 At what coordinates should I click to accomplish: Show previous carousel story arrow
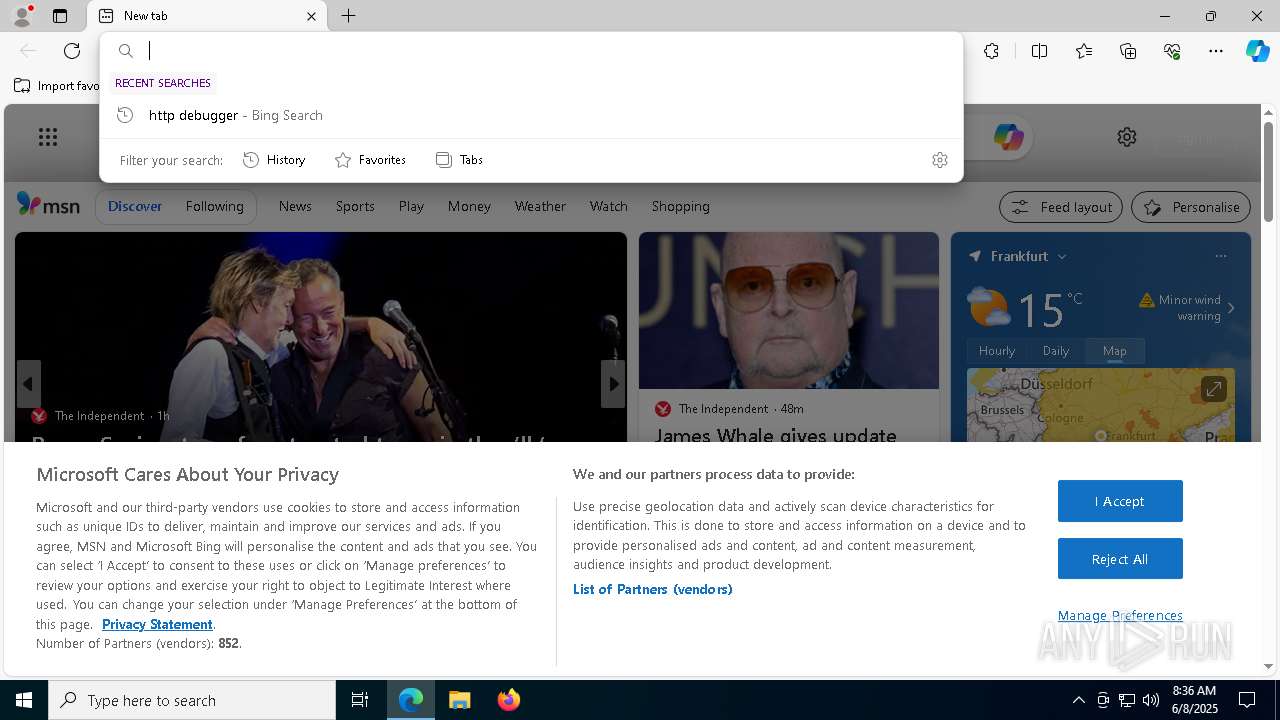[x=28, y=384]
